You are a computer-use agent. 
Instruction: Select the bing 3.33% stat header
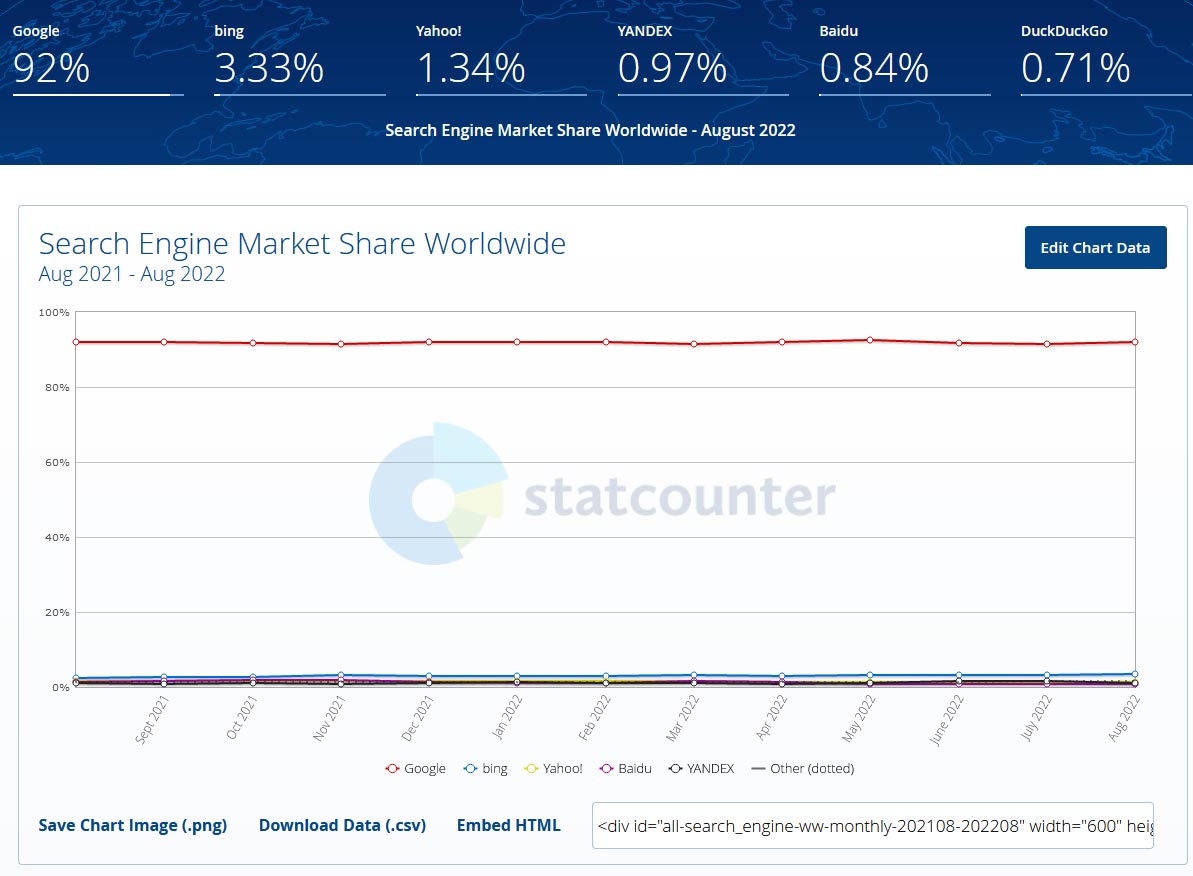(x=300, y=59)
